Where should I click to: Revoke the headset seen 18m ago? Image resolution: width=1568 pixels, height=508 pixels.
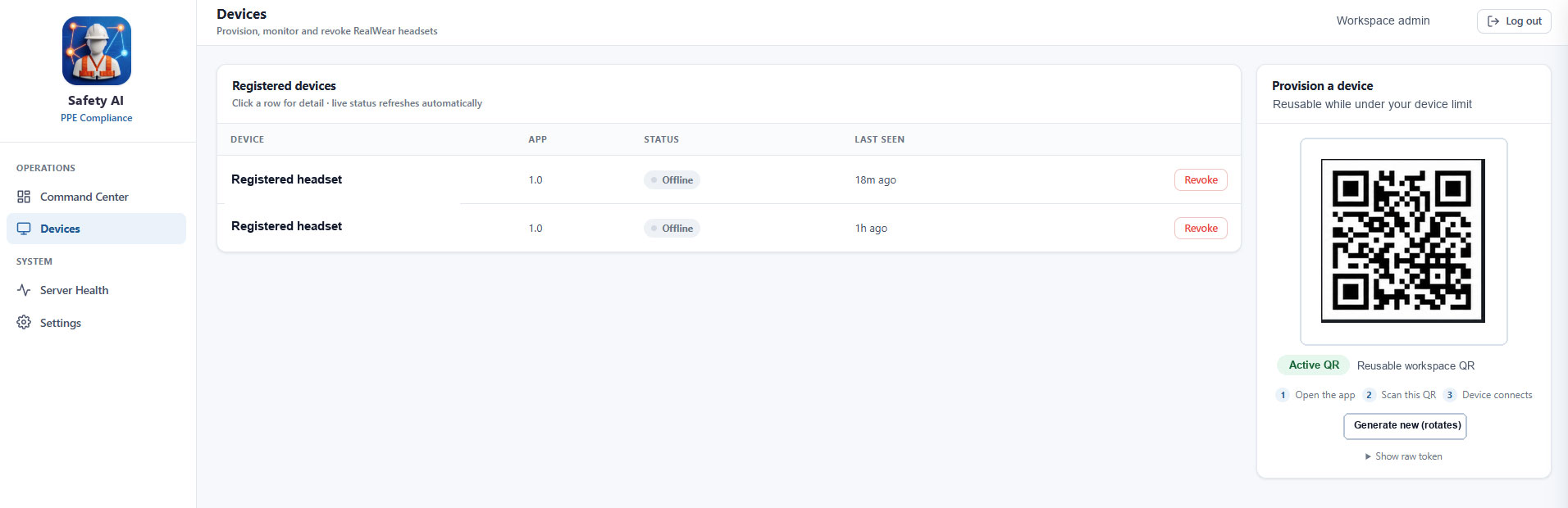1201,180
